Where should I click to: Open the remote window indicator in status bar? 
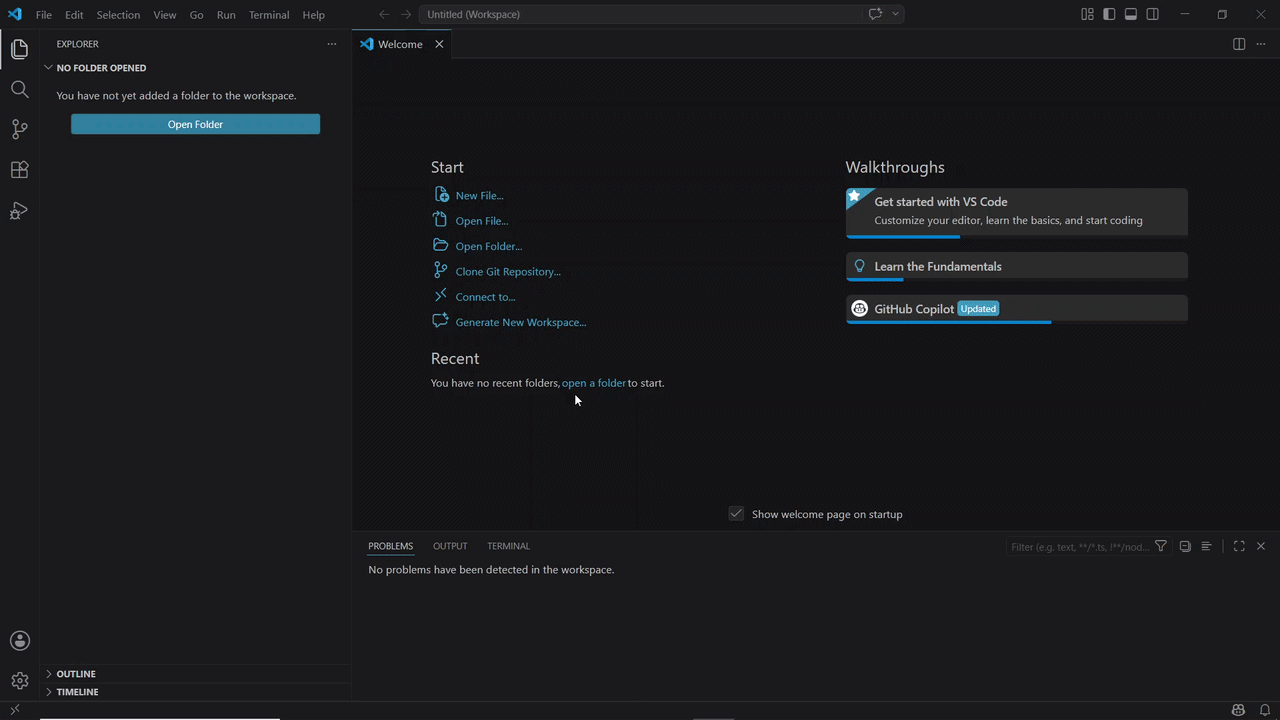tap(14, 710)
